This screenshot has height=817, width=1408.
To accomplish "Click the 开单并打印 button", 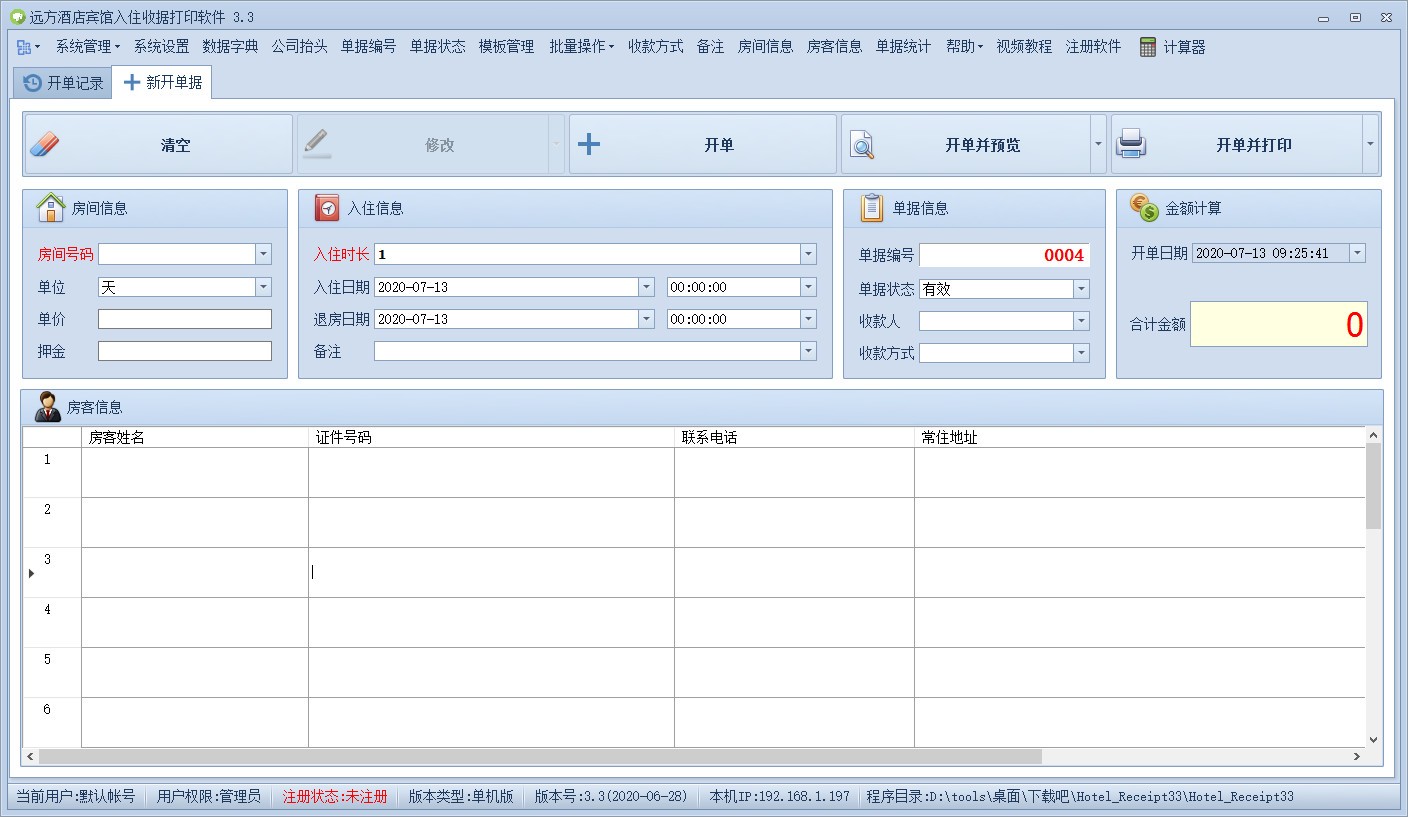I will click(x=1237, y=145).
